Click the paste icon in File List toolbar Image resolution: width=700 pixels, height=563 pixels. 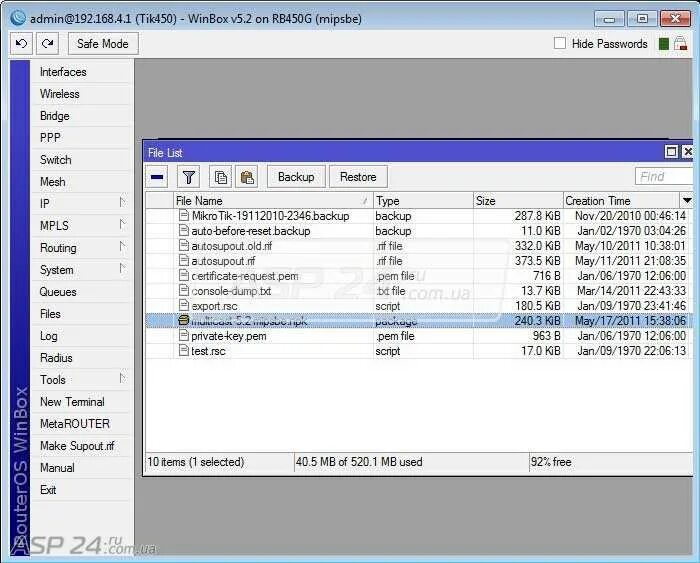[247, 177]
